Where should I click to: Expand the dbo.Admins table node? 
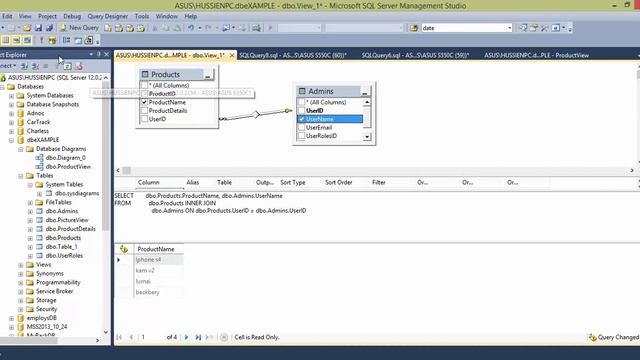click(30, 211)
